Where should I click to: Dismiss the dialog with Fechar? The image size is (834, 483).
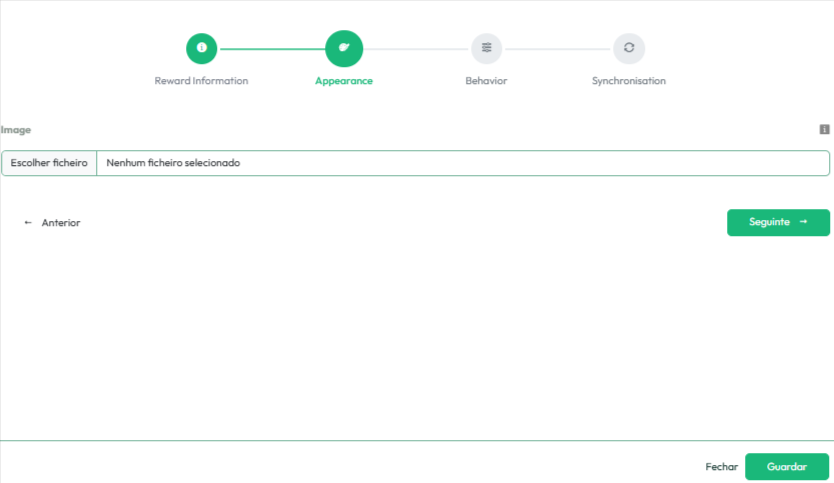[x=721, y=467]
